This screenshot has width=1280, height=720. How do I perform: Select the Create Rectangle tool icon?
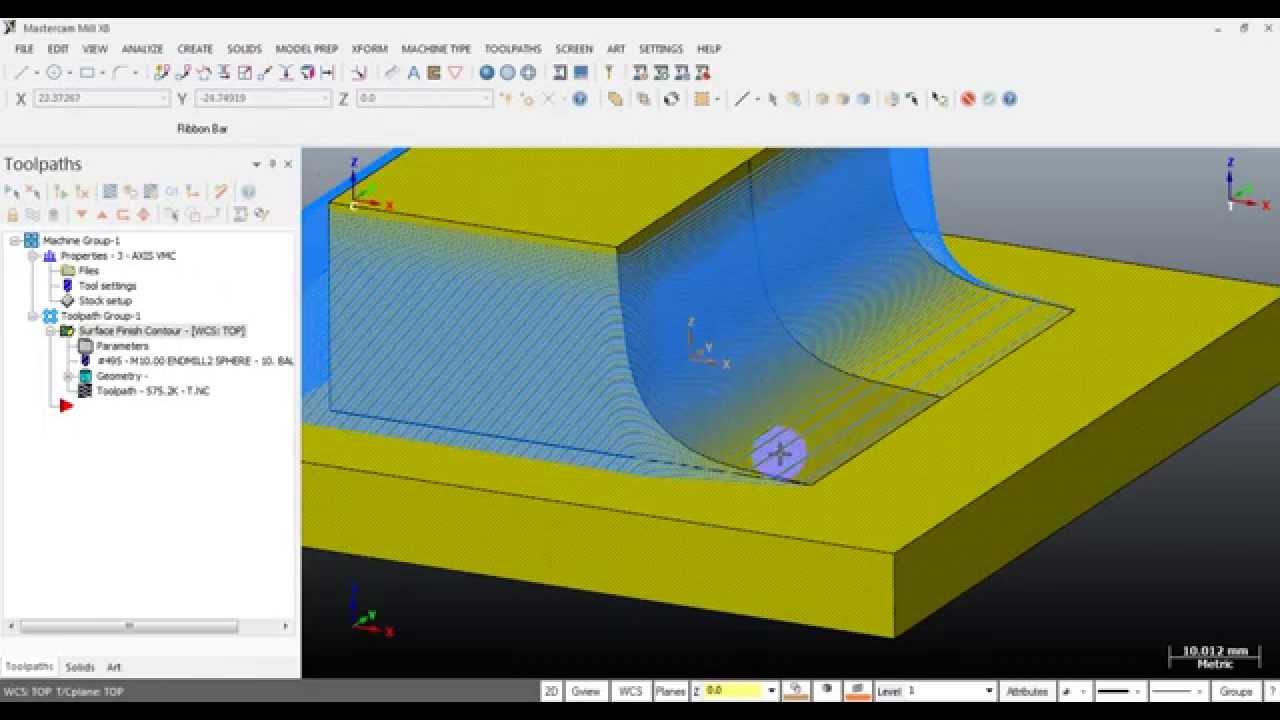[x=87, y=73]
